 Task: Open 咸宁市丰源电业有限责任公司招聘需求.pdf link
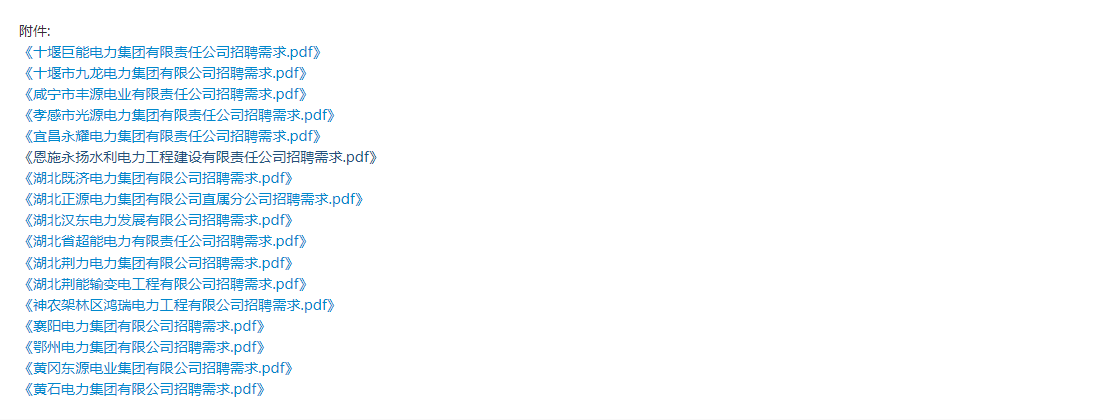pyautogui.click(x=164, y=94)
